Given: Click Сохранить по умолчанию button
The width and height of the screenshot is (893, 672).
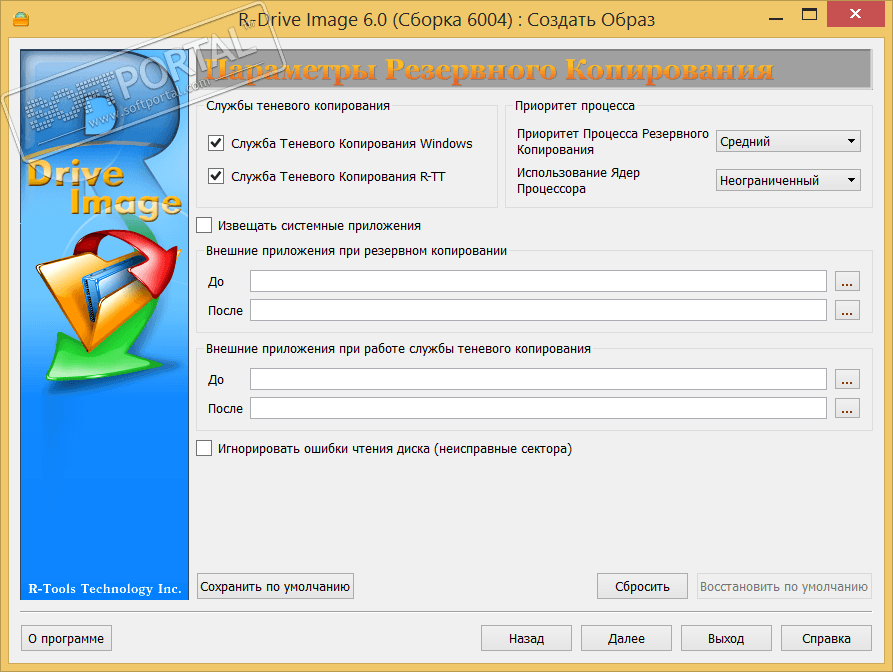Looking at the screenshot, I should pyautogui.click(x=275, y=586).
